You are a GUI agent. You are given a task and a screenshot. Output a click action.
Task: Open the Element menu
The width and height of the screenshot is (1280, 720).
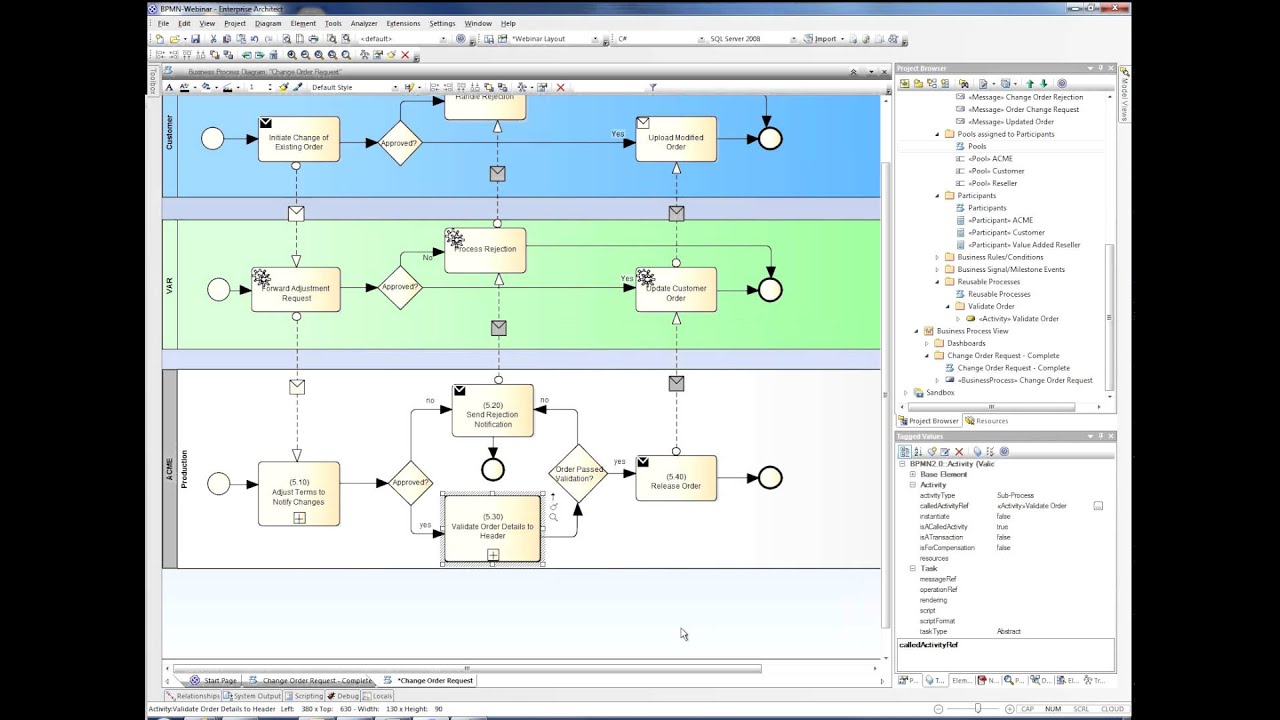tap(303, 23)
